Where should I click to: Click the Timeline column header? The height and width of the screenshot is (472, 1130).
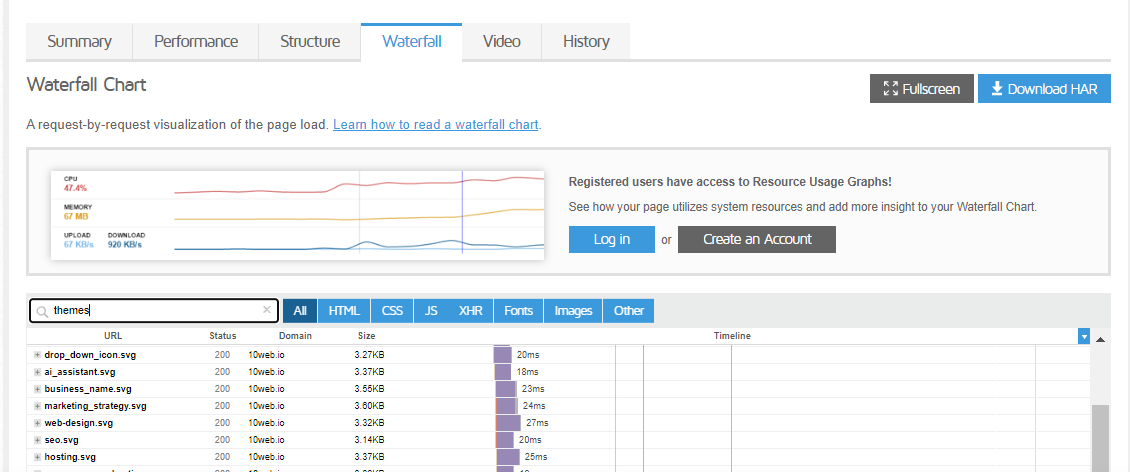732,336
